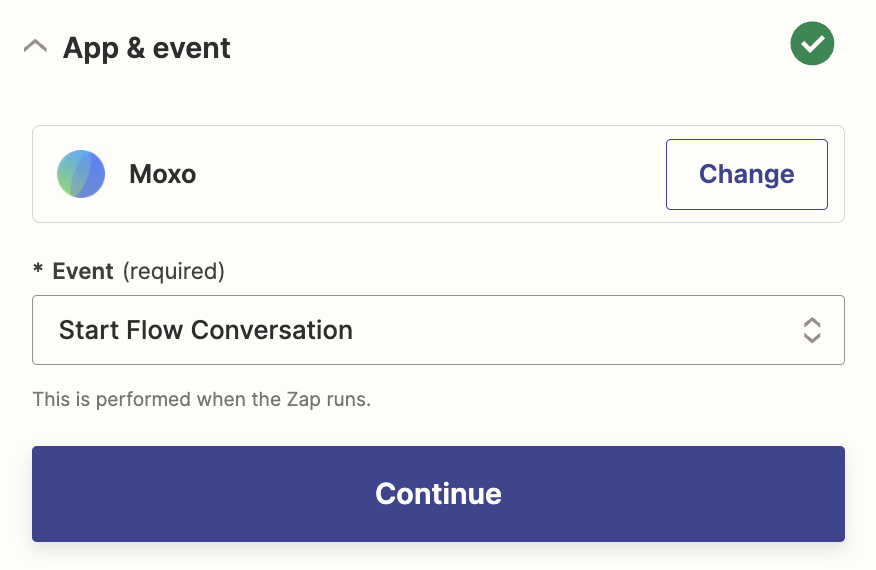Image resolution: width=876 pixels, height=570 pixels.
Task: Select the Start Flow Conversation value text
Action: click(x=206, y=330)
